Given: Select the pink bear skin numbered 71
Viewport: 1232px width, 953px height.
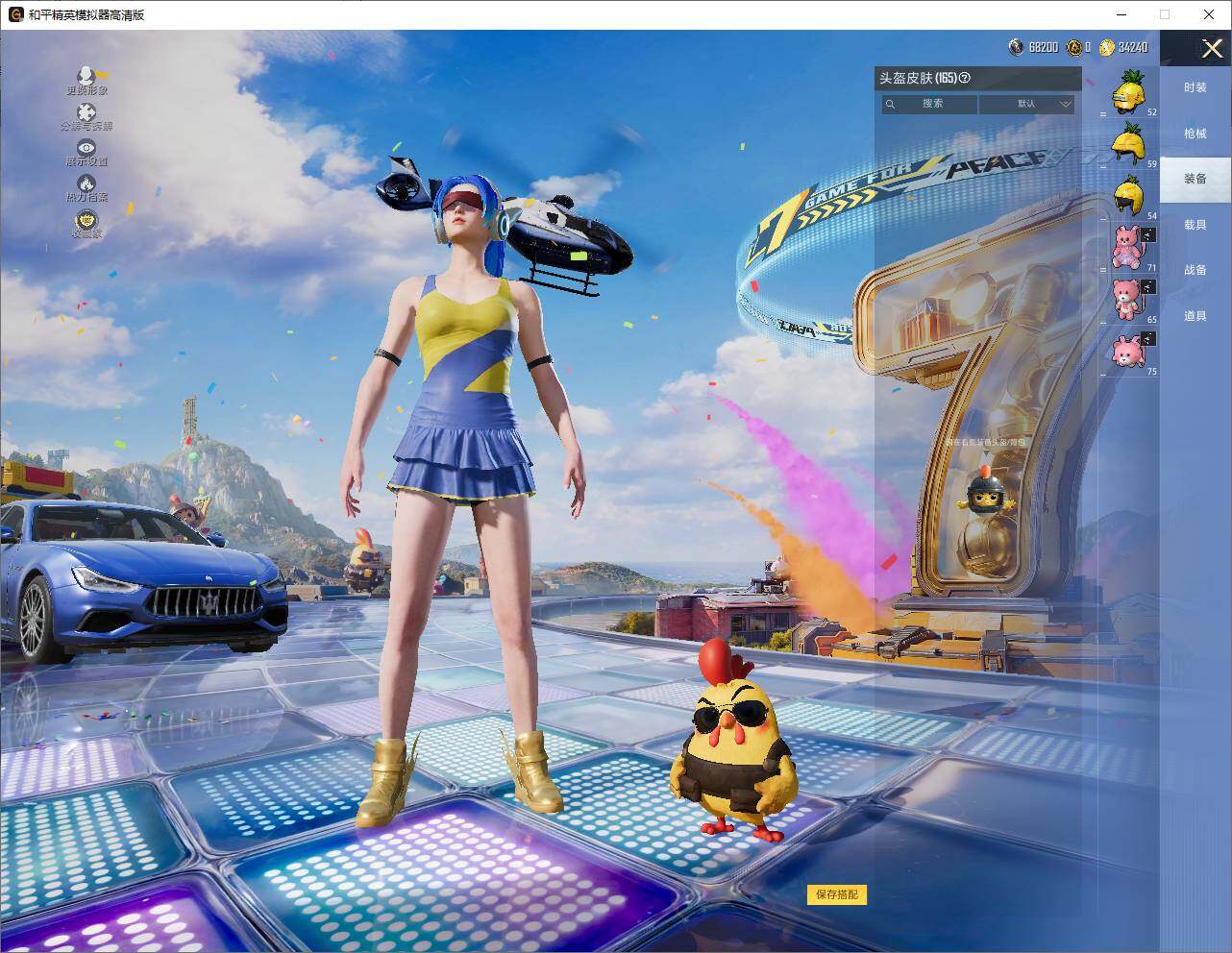Looking at the screenshot, I should 1129,248.
